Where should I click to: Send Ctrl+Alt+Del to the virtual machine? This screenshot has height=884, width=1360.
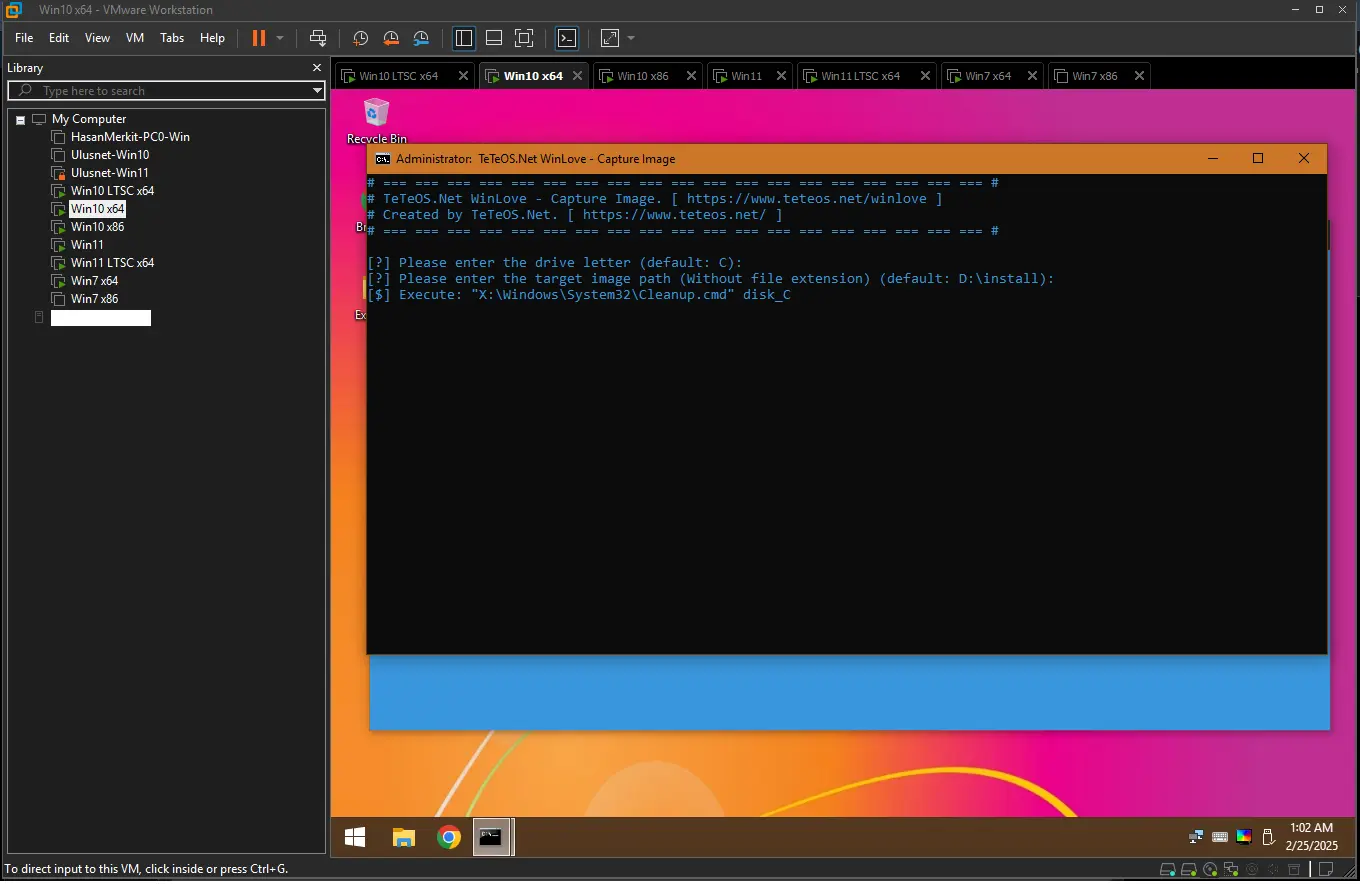click(x=318, y=38)
